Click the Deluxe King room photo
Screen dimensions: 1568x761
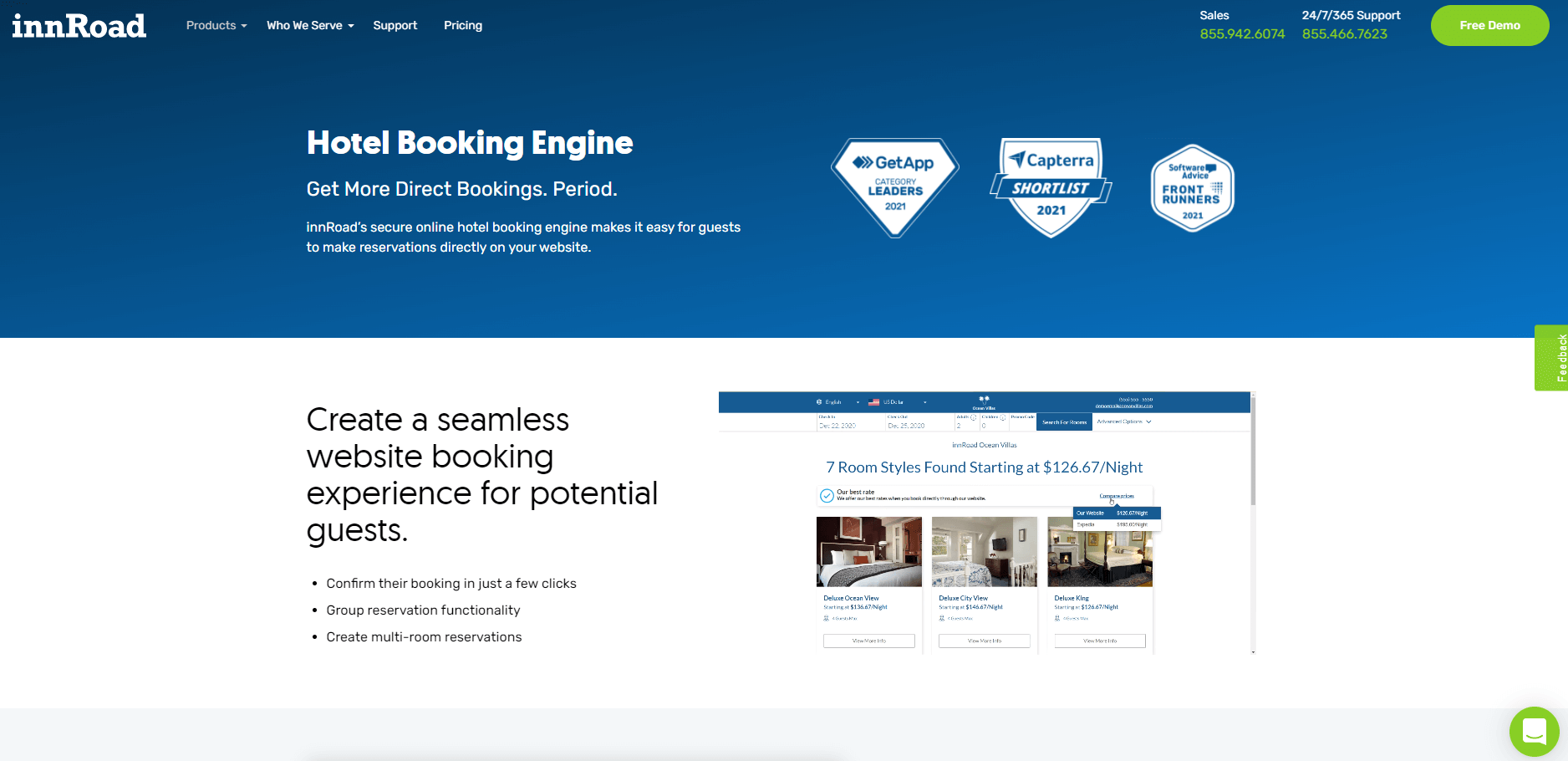1100,552
